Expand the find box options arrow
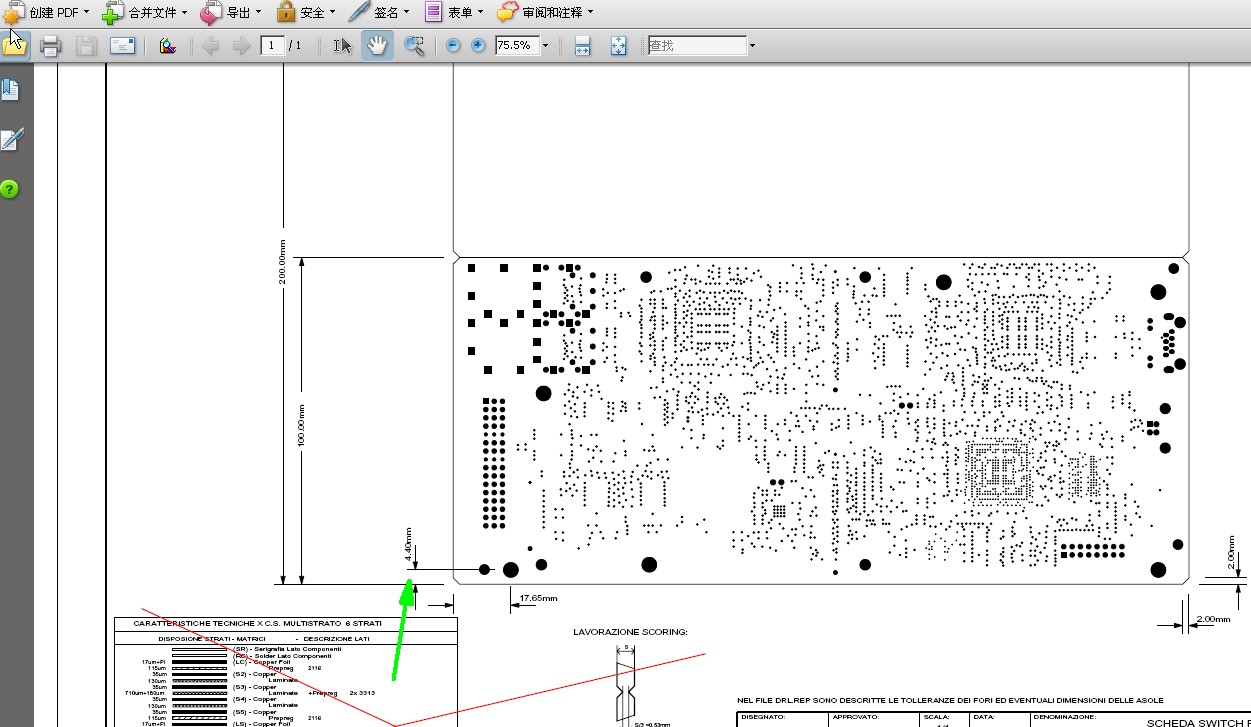1251x727 pixels. point(752,46)
